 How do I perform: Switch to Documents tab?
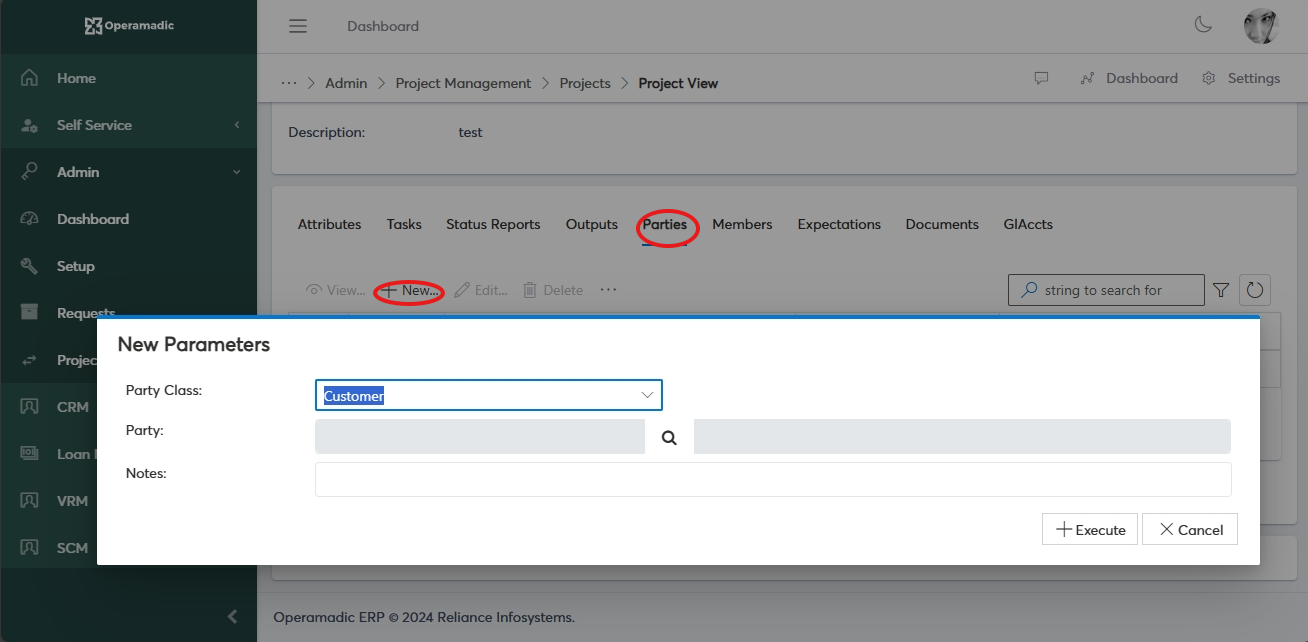pyautogui.click(x=942, y=224)
